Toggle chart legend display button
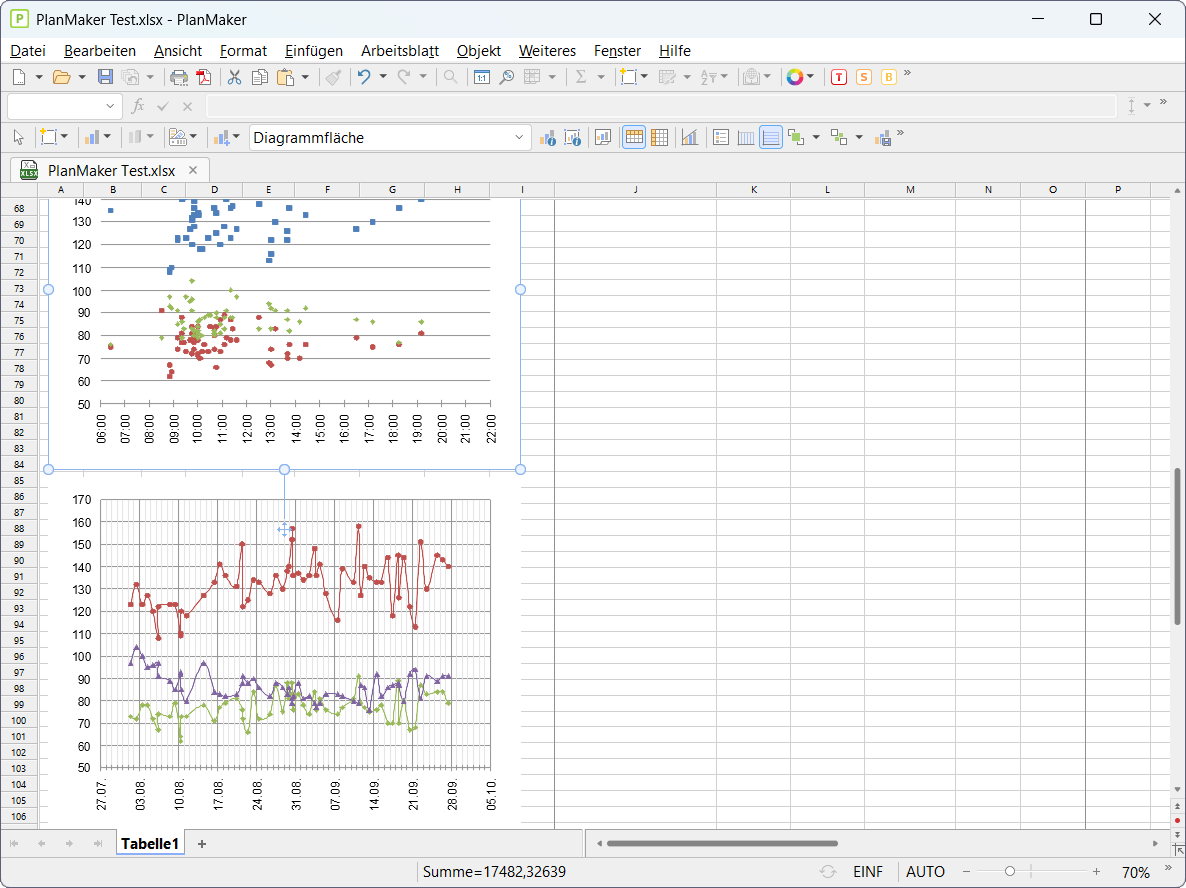The width and height of the screenshot is (1186, 888). pos(721,138)
